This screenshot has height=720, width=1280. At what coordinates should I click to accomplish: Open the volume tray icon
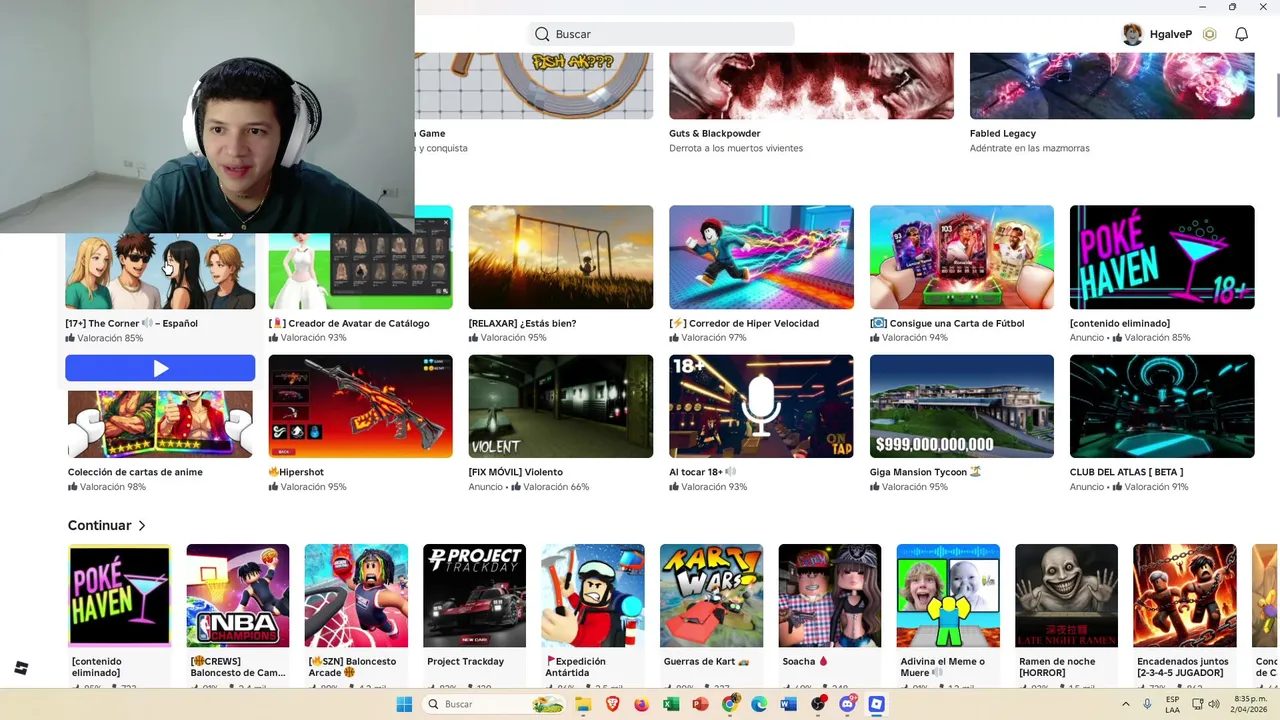tap(1214, 704)
